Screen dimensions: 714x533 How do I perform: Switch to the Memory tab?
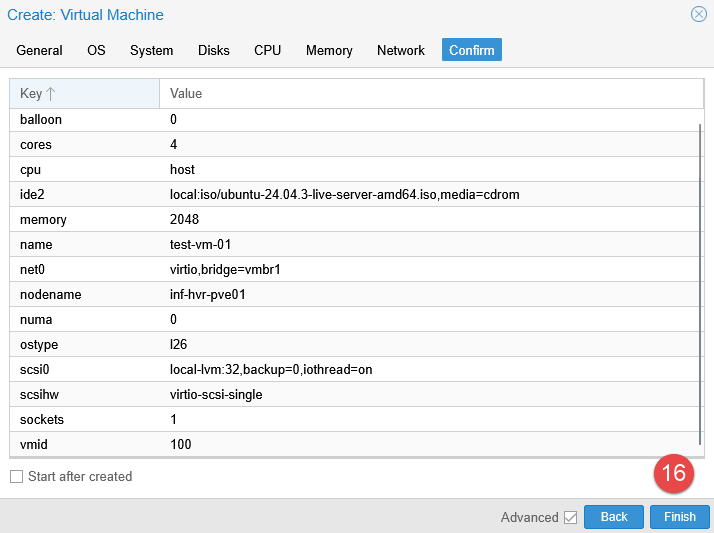pyautogui.click(x=329, y=50)
